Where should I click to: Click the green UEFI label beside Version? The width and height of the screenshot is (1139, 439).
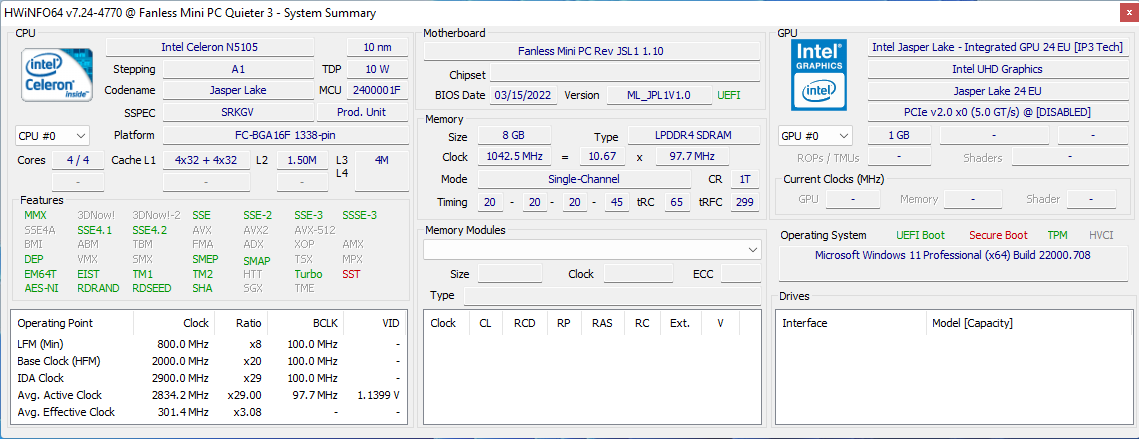click(729, 95)
